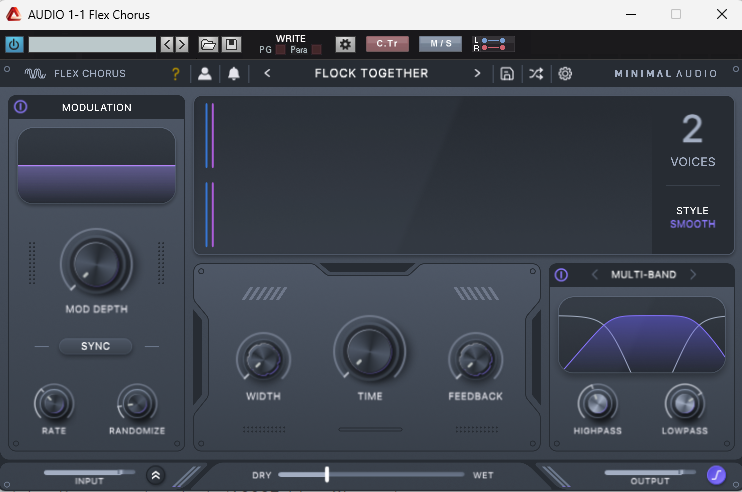The width and height of the screenshot is (742, 492).
Task: Click the double chevron up icon
Action: point(156,475)
